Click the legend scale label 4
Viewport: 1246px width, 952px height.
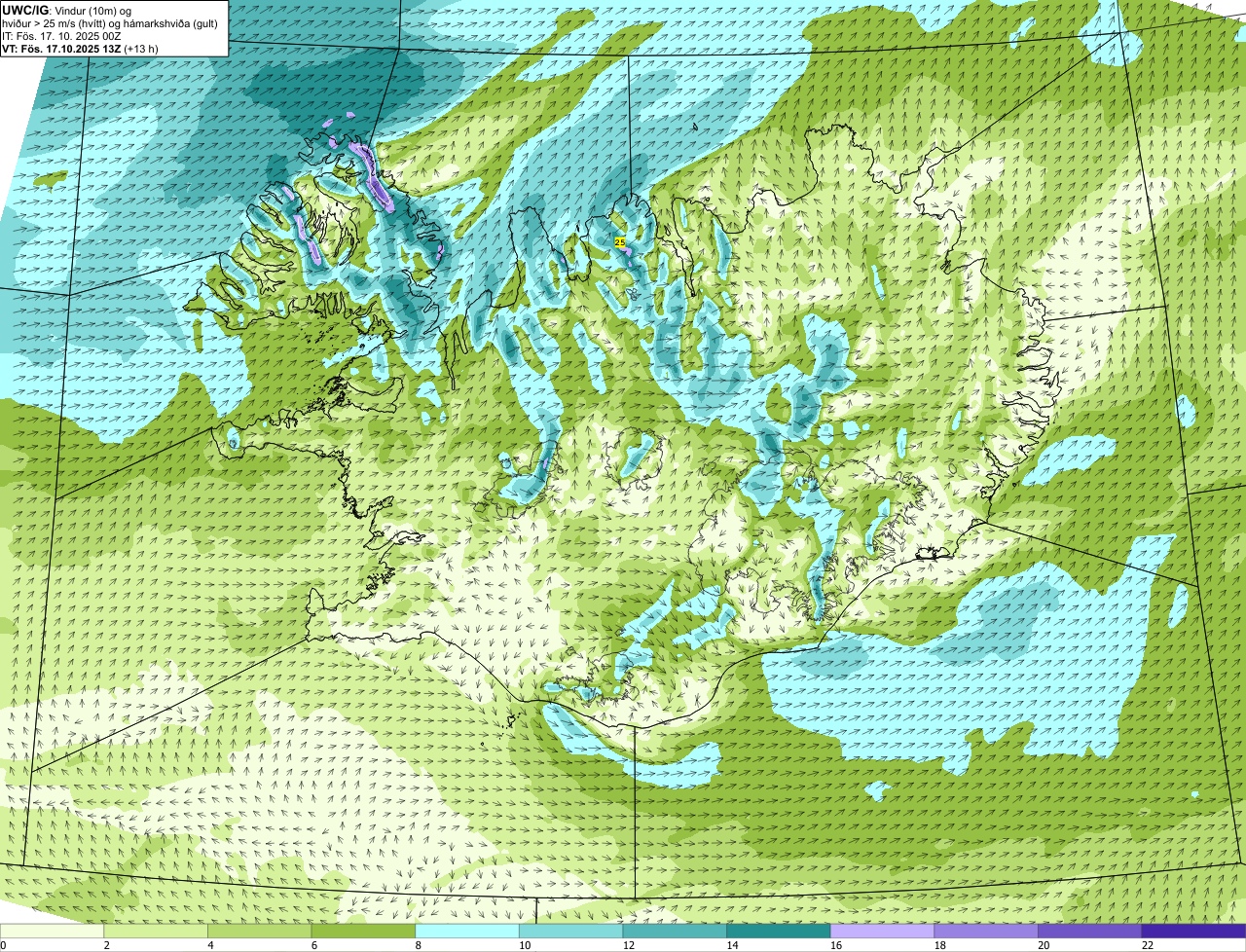(211, 945)
